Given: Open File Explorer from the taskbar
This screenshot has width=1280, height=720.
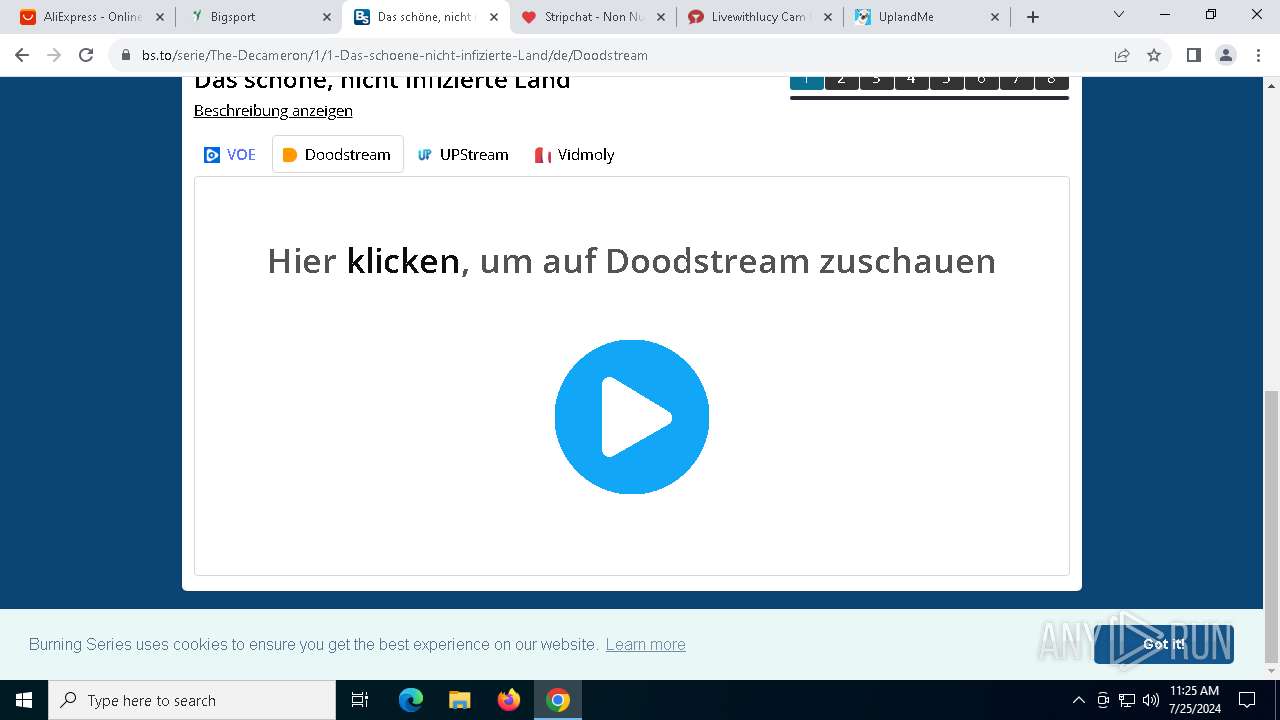Looking at the screenshot, I should [x=459, y=700].
